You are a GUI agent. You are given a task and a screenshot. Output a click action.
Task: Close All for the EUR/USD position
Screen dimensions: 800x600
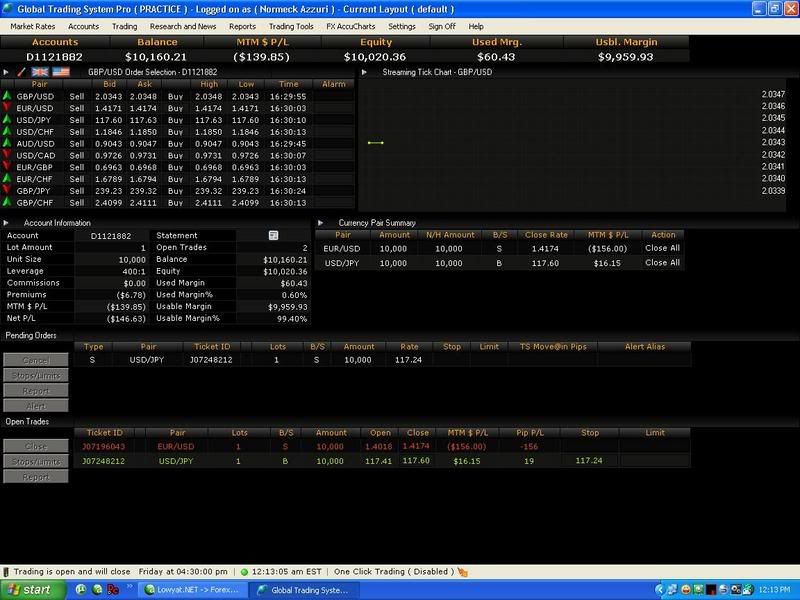(x=662, y=248)
